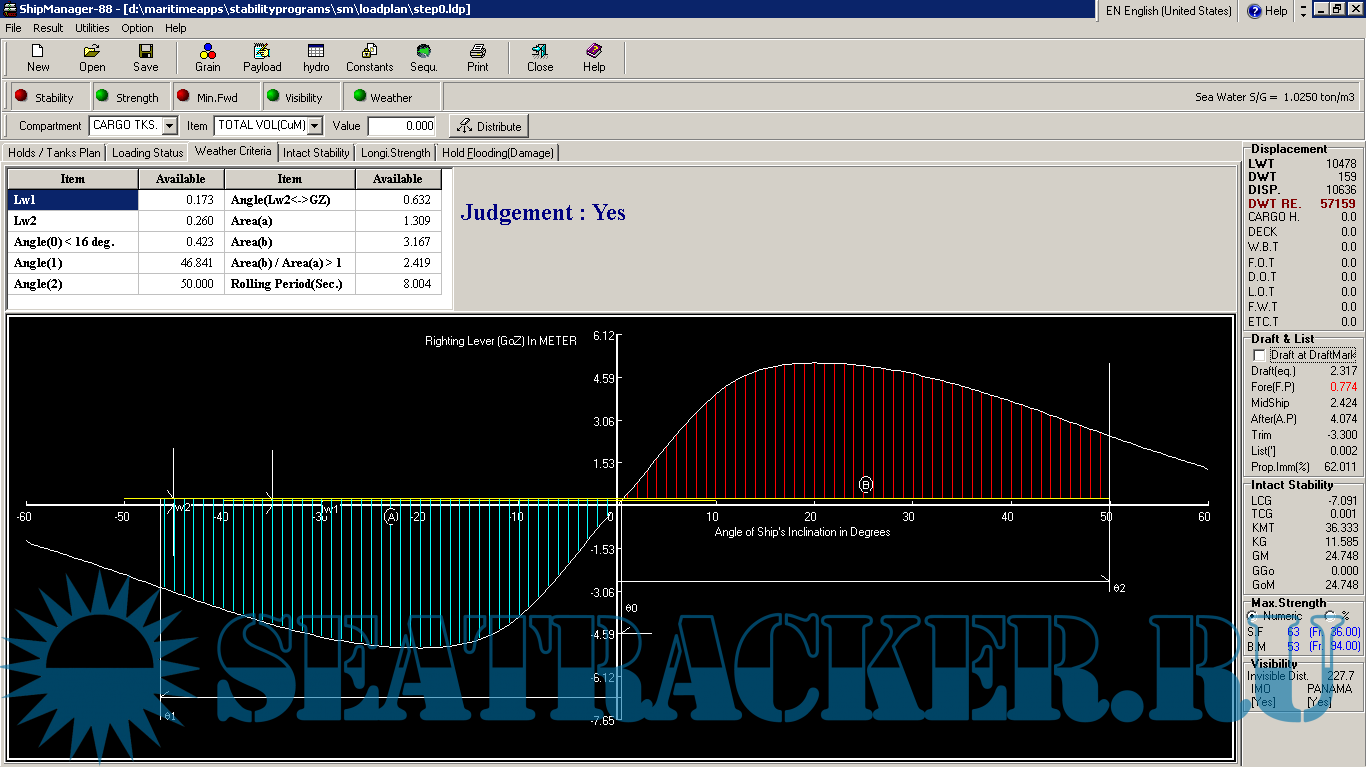Enable the Draft at DraftMark checkbox
1366x768 pixels.
coord(1258,355)
